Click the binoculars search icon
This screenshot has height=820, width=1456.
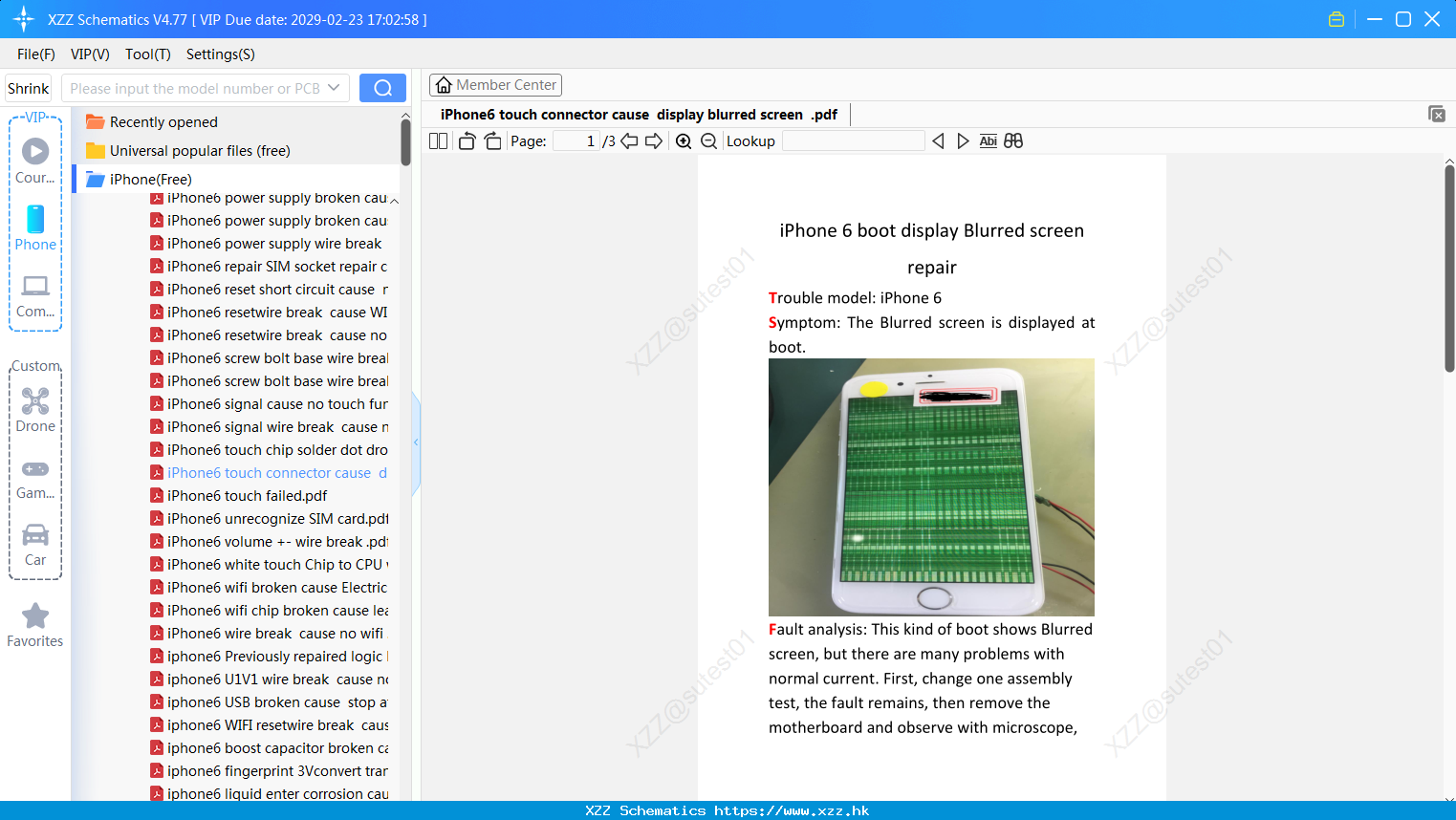click(x=1013, y=140)
